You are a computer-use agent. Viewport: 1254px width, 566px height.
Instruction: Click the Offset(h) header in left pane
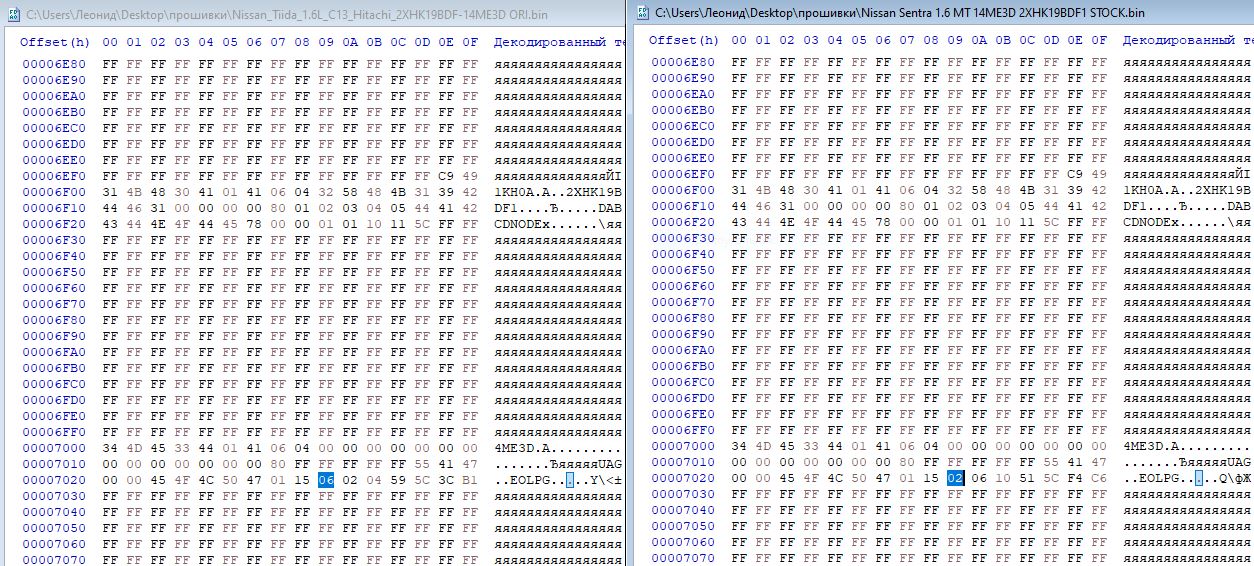(54, 42)
